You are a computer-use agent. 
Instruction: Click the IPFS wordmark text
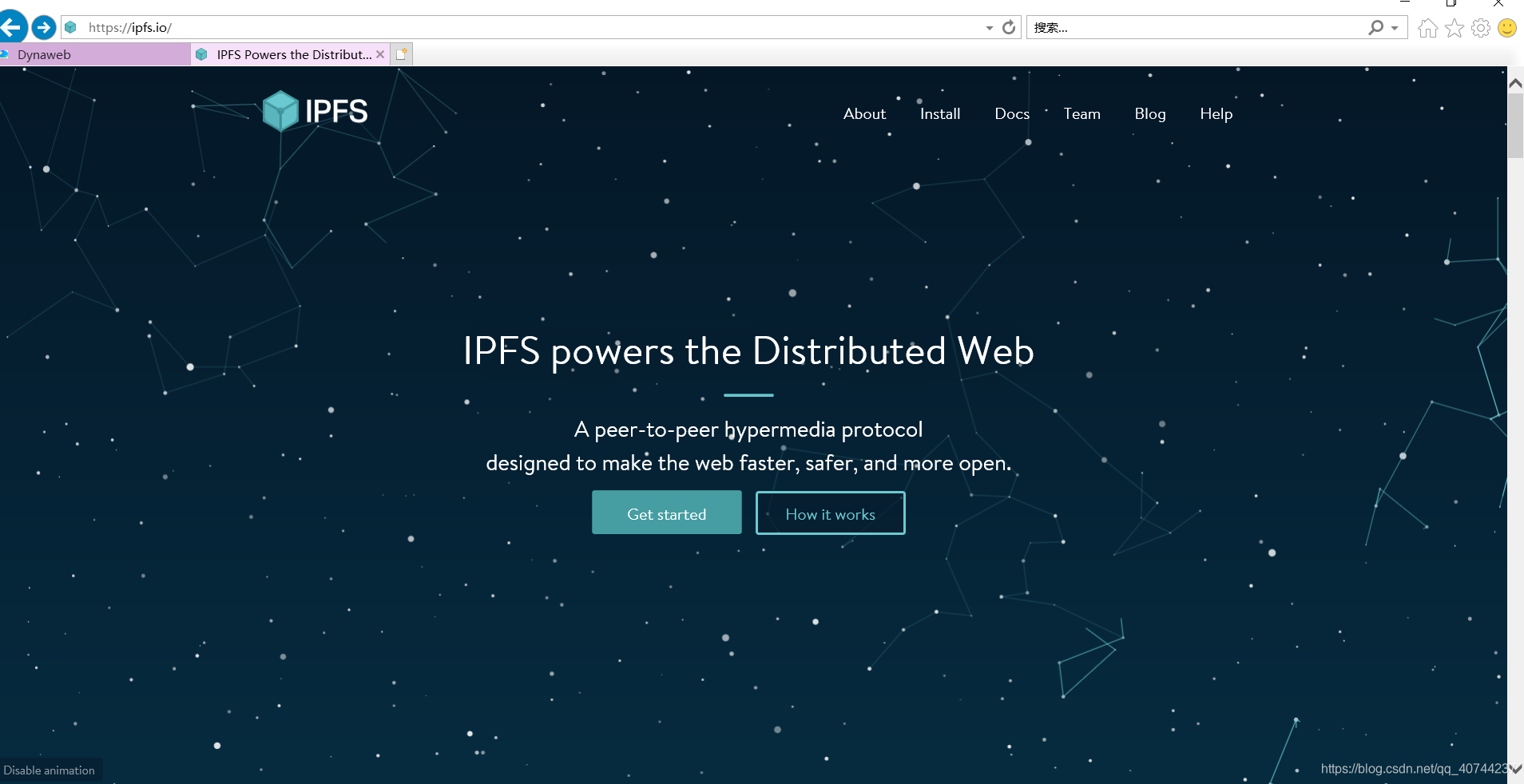(336, 111)
